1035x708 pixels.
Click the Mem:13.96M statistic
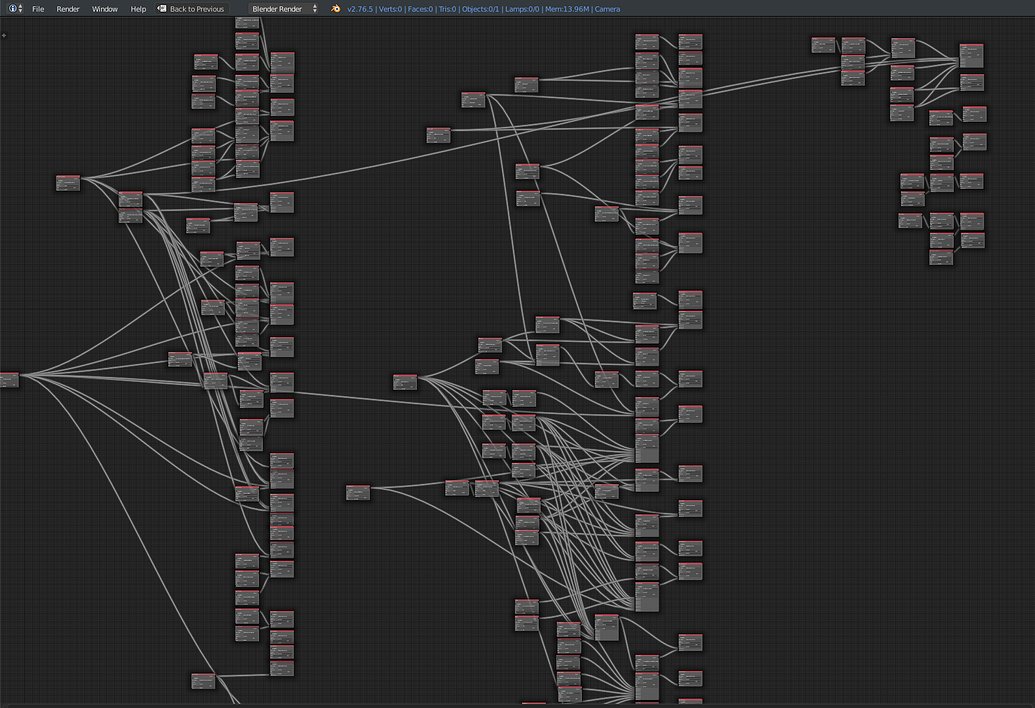[567, 9]
